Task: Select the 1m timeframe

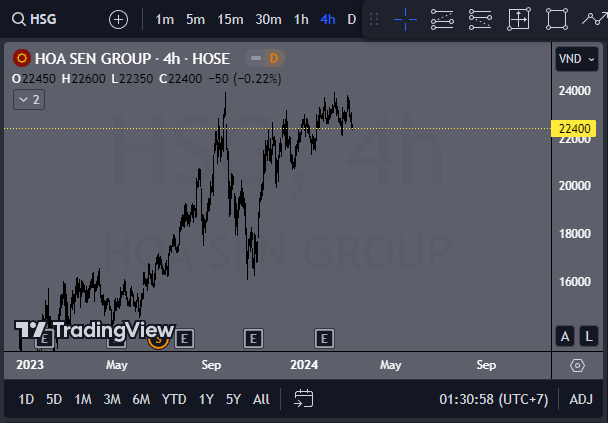Action: (x=164, y=19)
